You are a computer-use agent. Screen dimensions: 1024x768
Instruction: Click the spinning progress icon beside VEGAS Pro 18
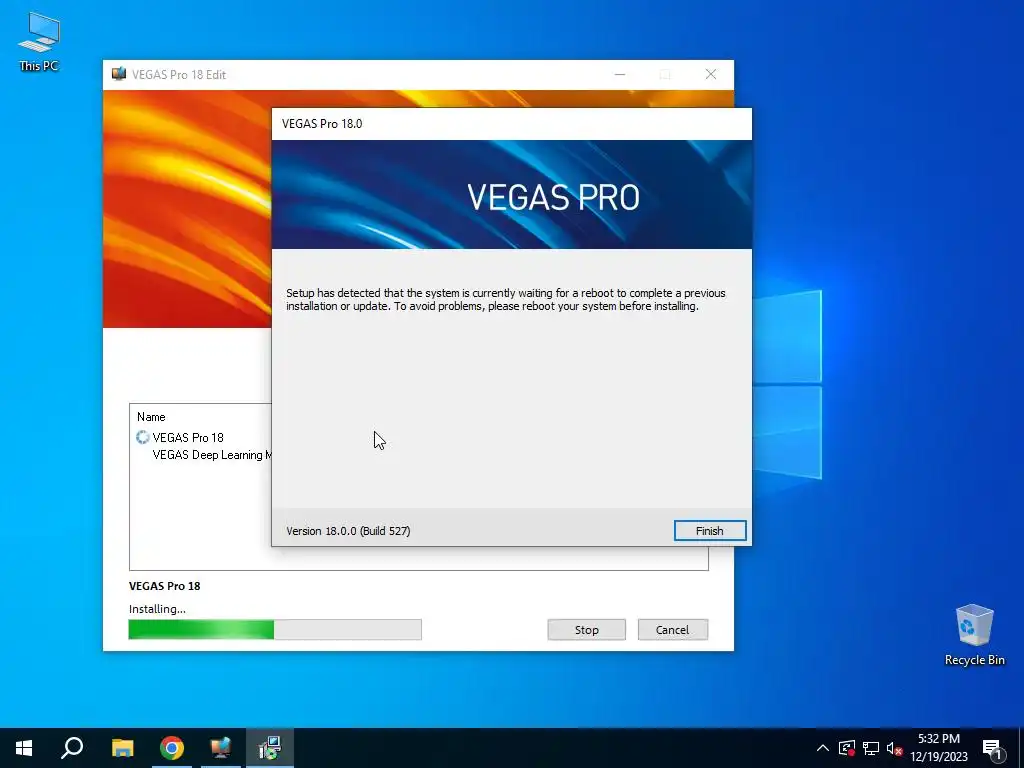click(x=142, y=438)
